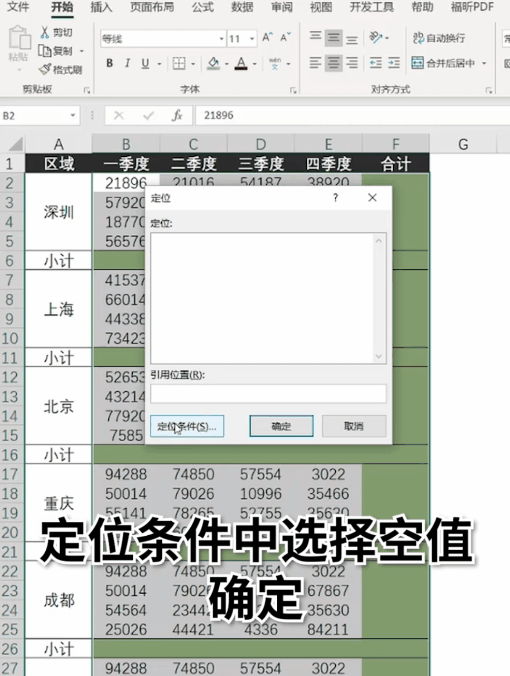
Task: Switch to the 页面布局 tab
Action: pyautogui.click(x=152, y=6)
